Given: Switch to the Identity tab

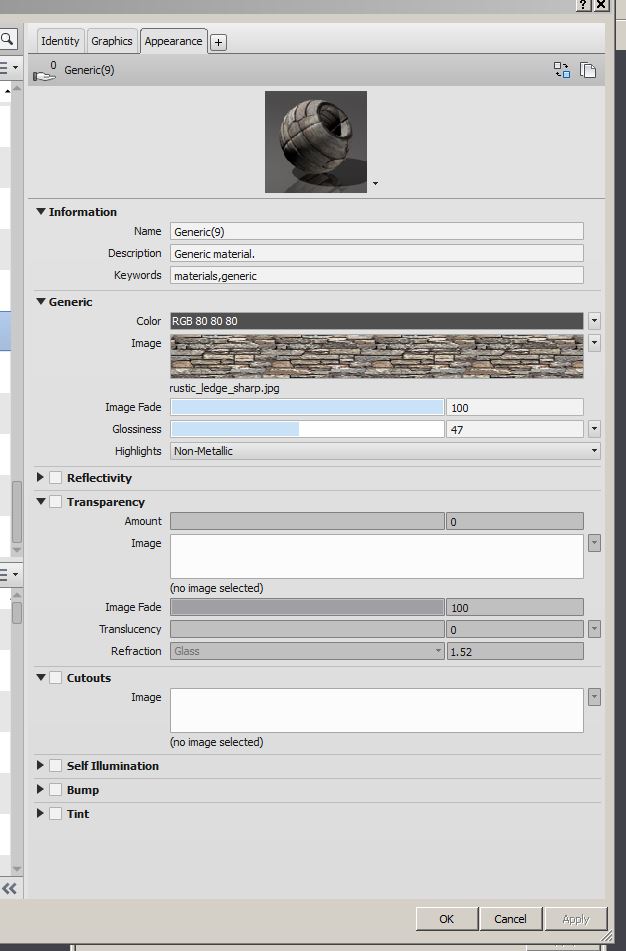Looking at the screenshot, I should click(x=60, y=41).
